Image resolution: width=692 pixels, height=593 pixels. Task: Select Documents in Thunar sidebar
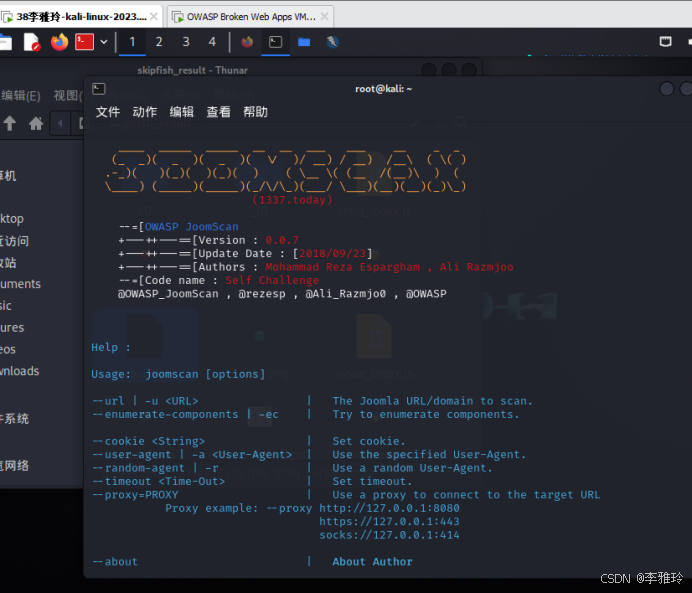(x=20, y=284)
